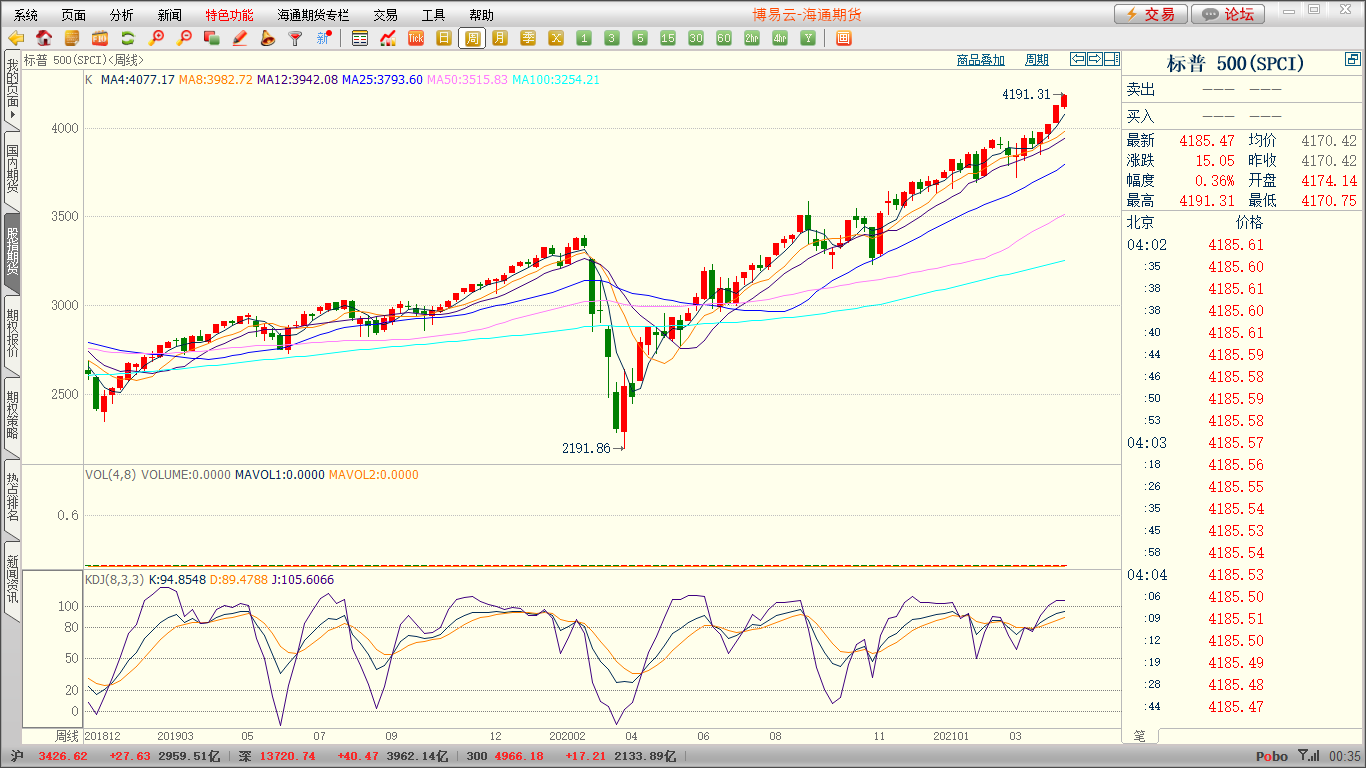Switch to daily 日 candlestick period

pos(444,38)
